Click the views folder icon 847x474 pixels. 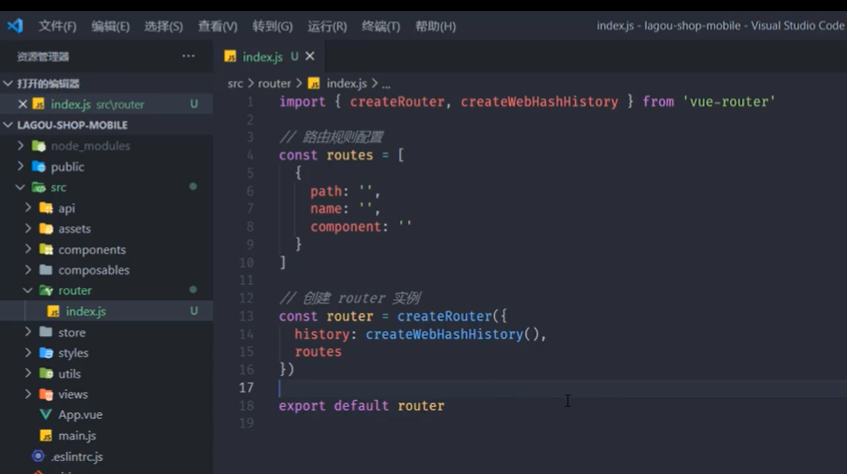[x=46, y=395]
